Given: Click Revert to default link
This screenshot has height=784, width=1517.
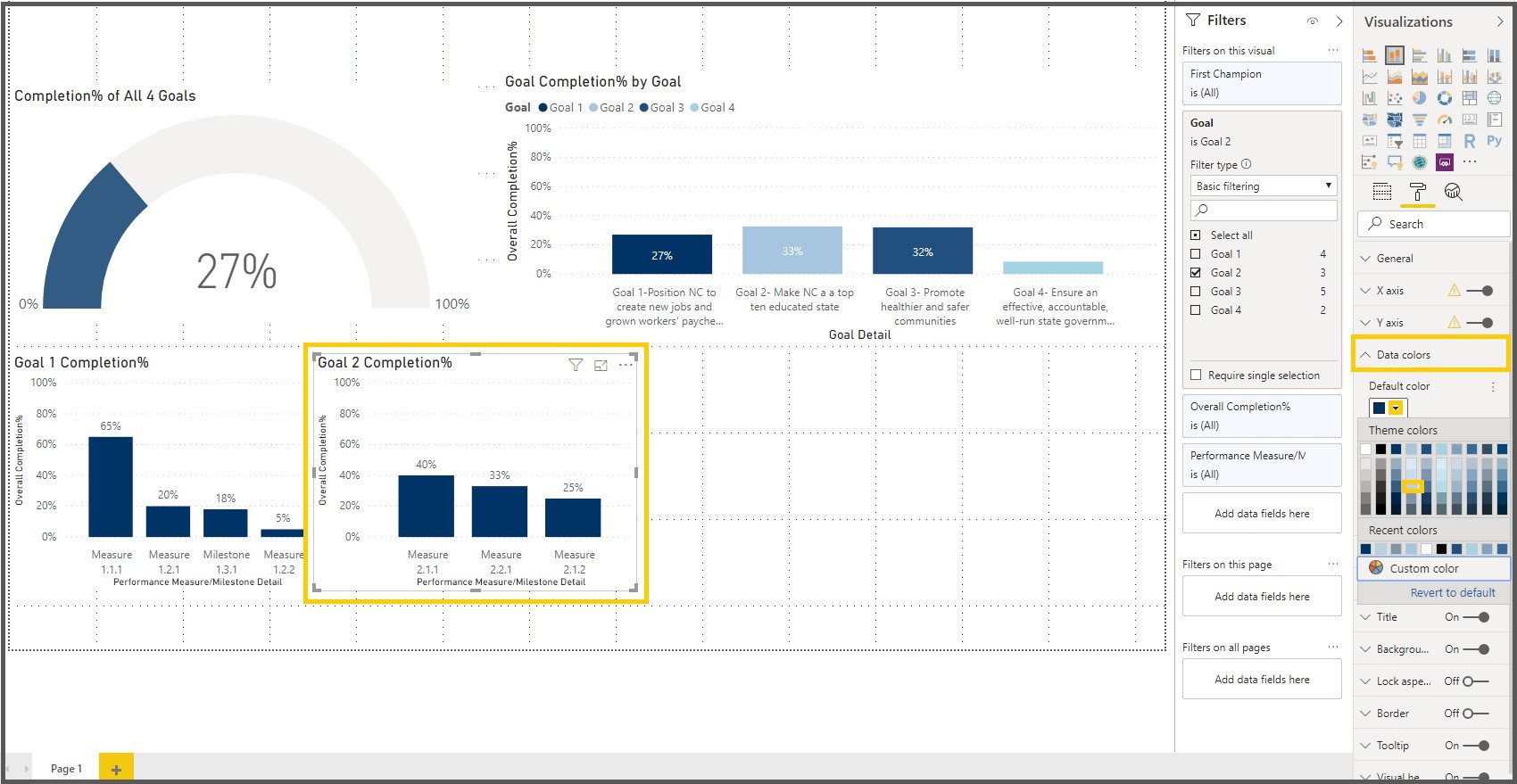Looking at the screenshot, I should [1453, 593].
